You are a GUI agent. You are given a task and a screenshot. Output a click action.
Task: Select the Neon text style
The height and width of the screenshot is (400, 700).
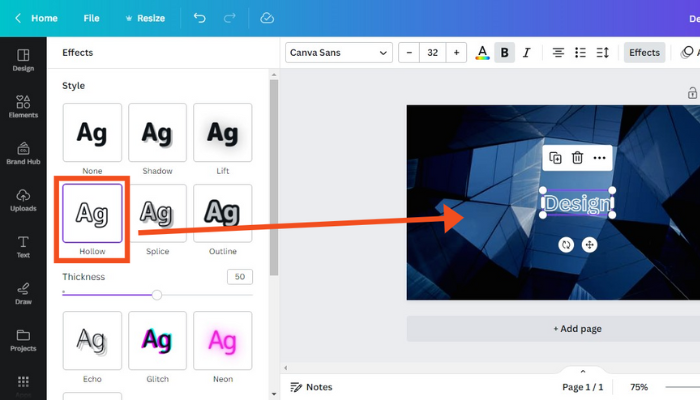point(222,341)
